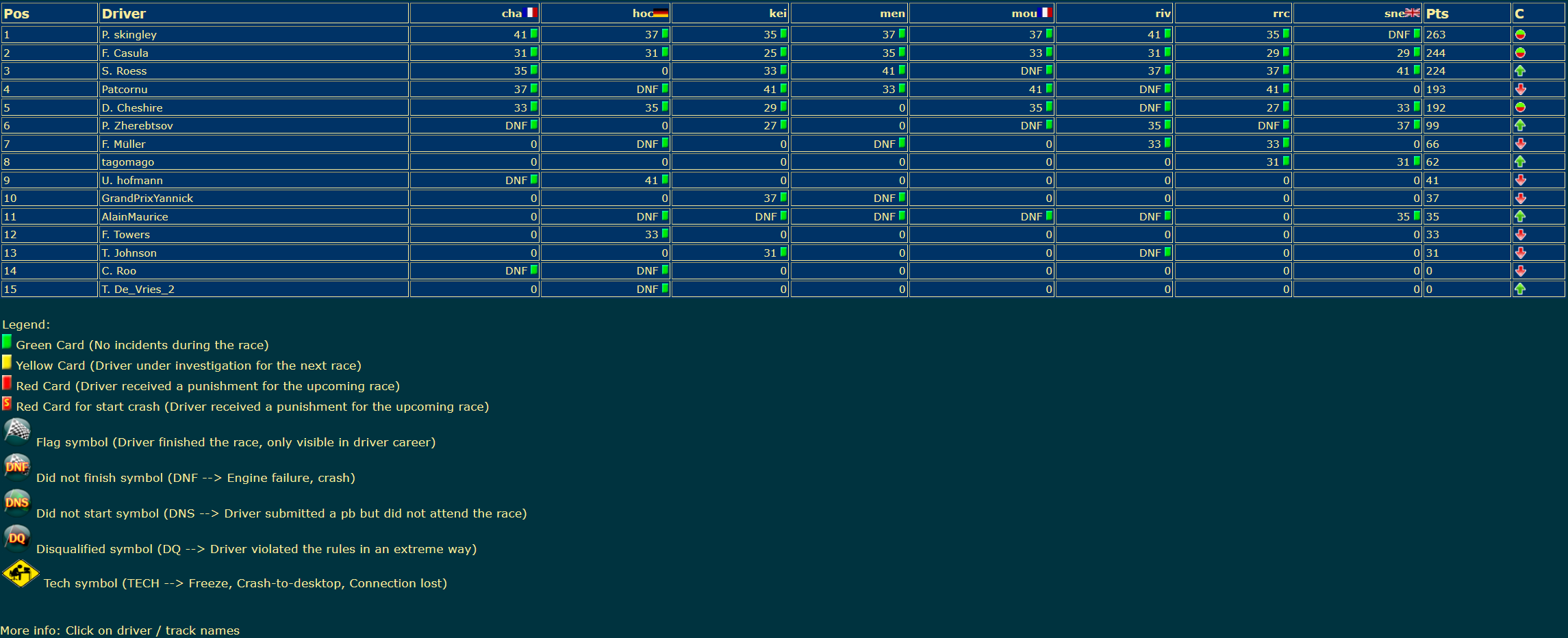This screenshot has height=638, width=1568.
Task: Click P. skingley's unchanged status indicator
Action: 1520,34
